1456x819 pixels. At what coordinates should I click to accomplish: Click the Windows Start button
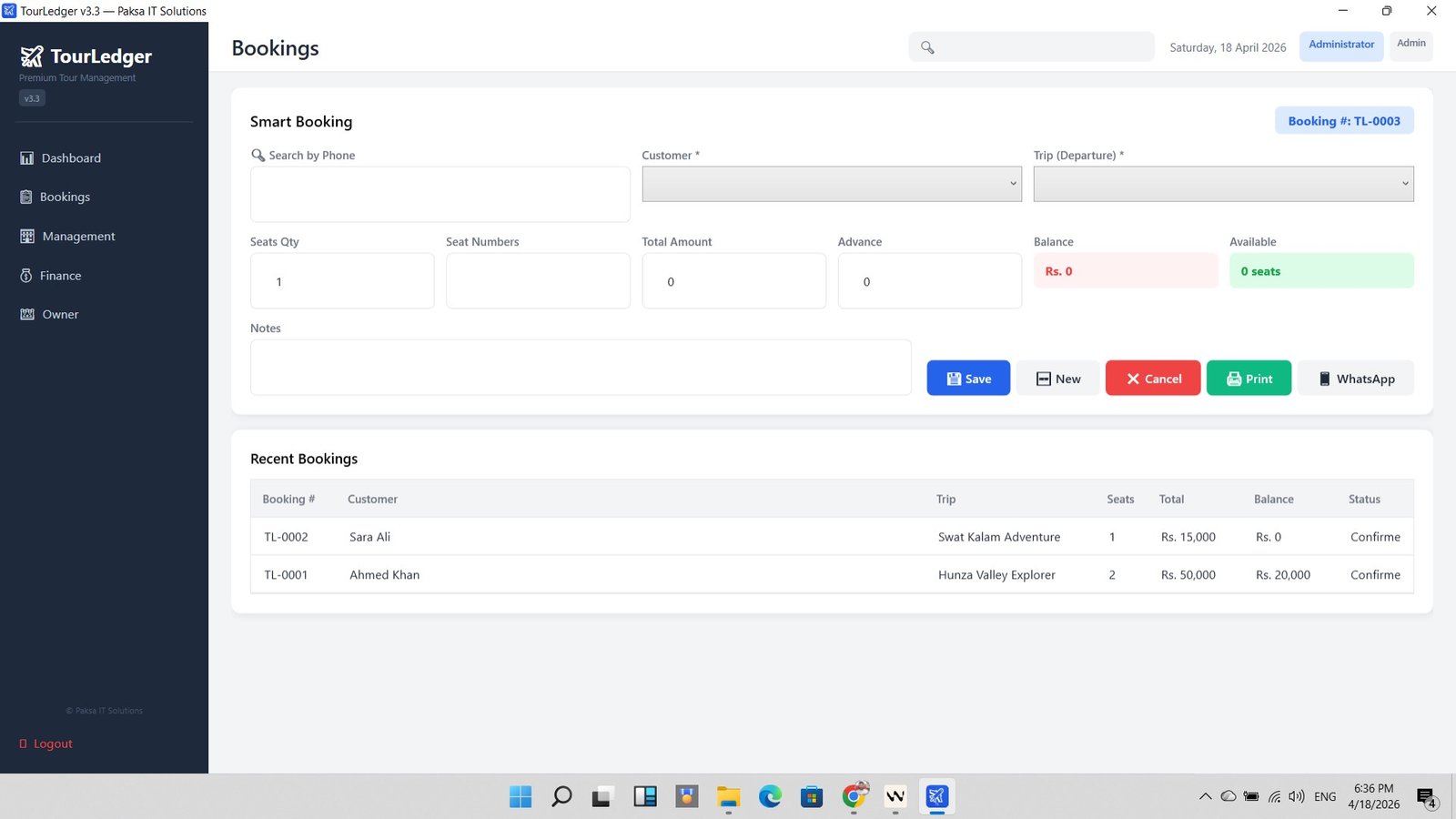coord(520,796)
